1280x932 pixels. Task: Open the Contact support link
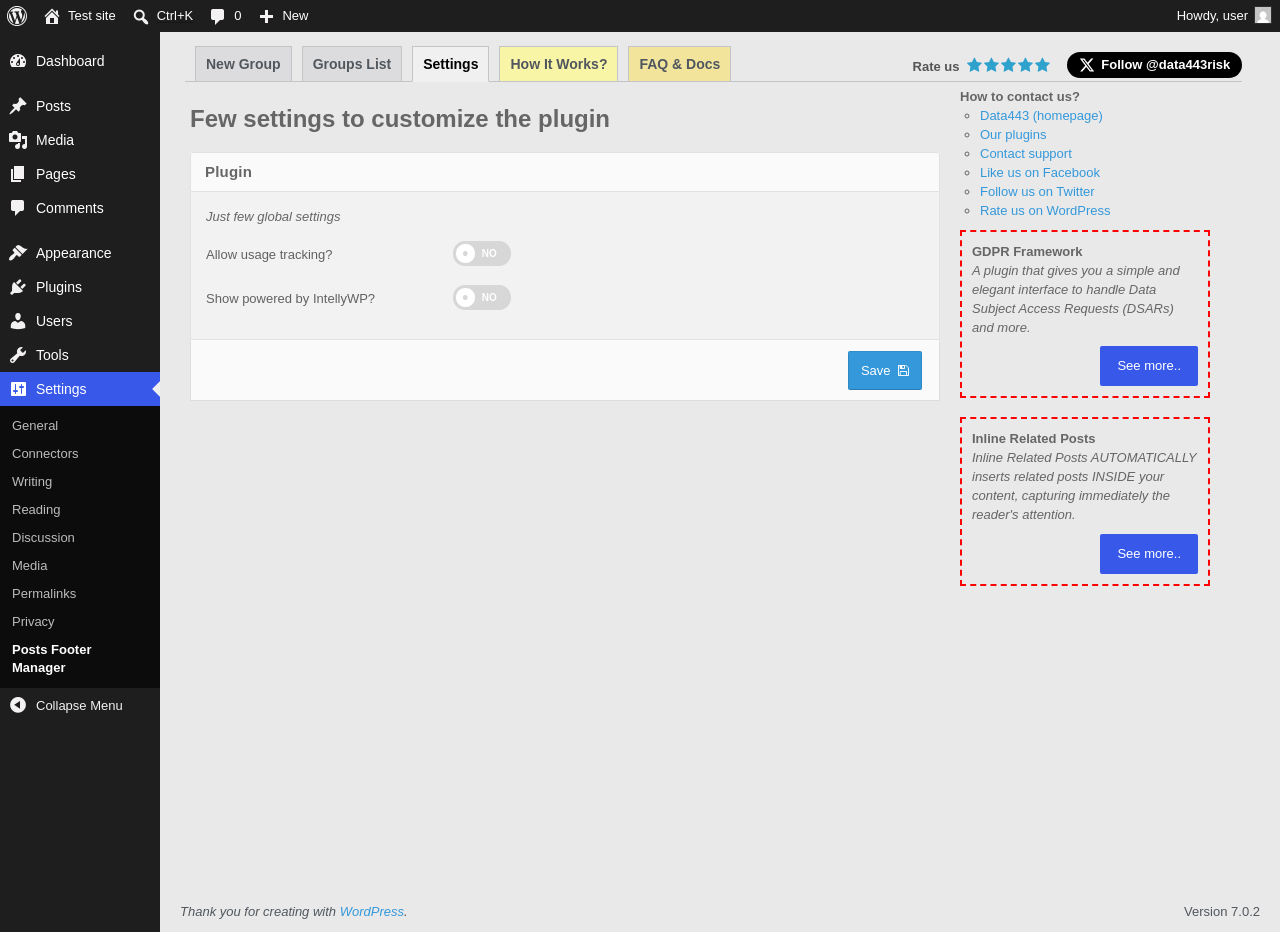pyautogui.click(x=1026, y=154)
